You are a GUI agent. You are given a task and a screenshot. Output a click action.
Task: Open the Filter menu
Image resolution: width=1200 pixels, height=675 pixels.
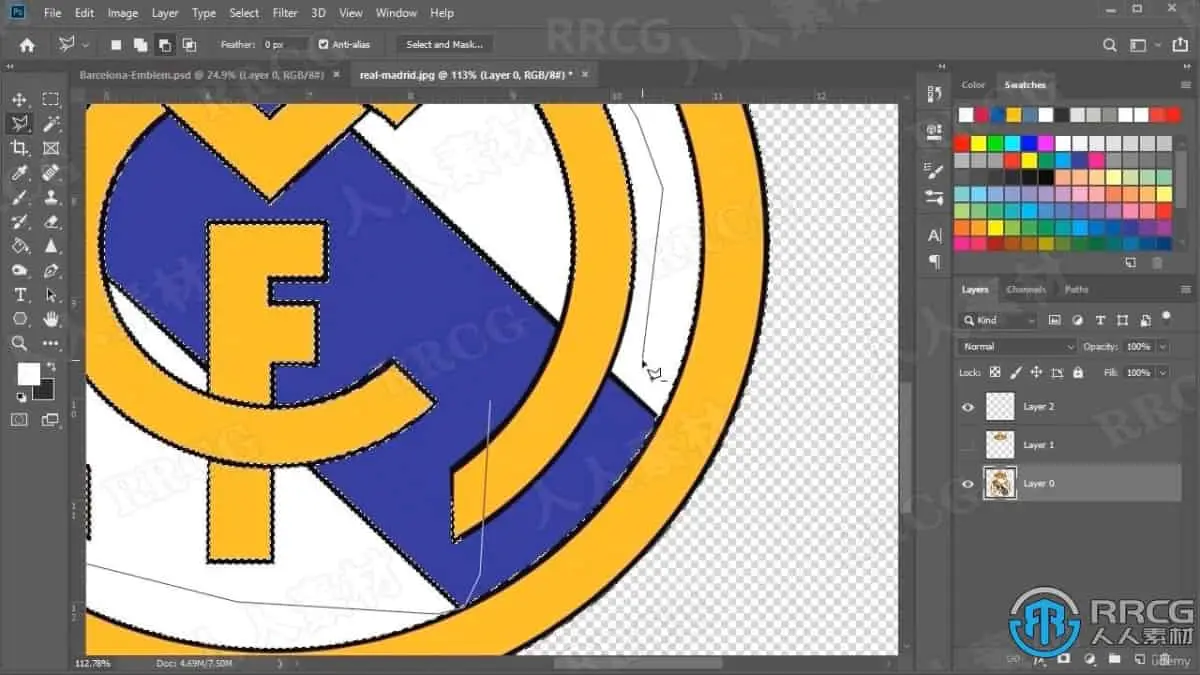click(285, 13)
